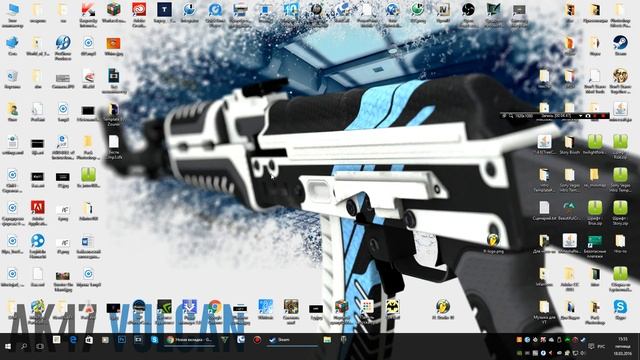640x360 pixels.
Task: Click the magnifier icon on the recording toolbar
Action: (511, 116)
